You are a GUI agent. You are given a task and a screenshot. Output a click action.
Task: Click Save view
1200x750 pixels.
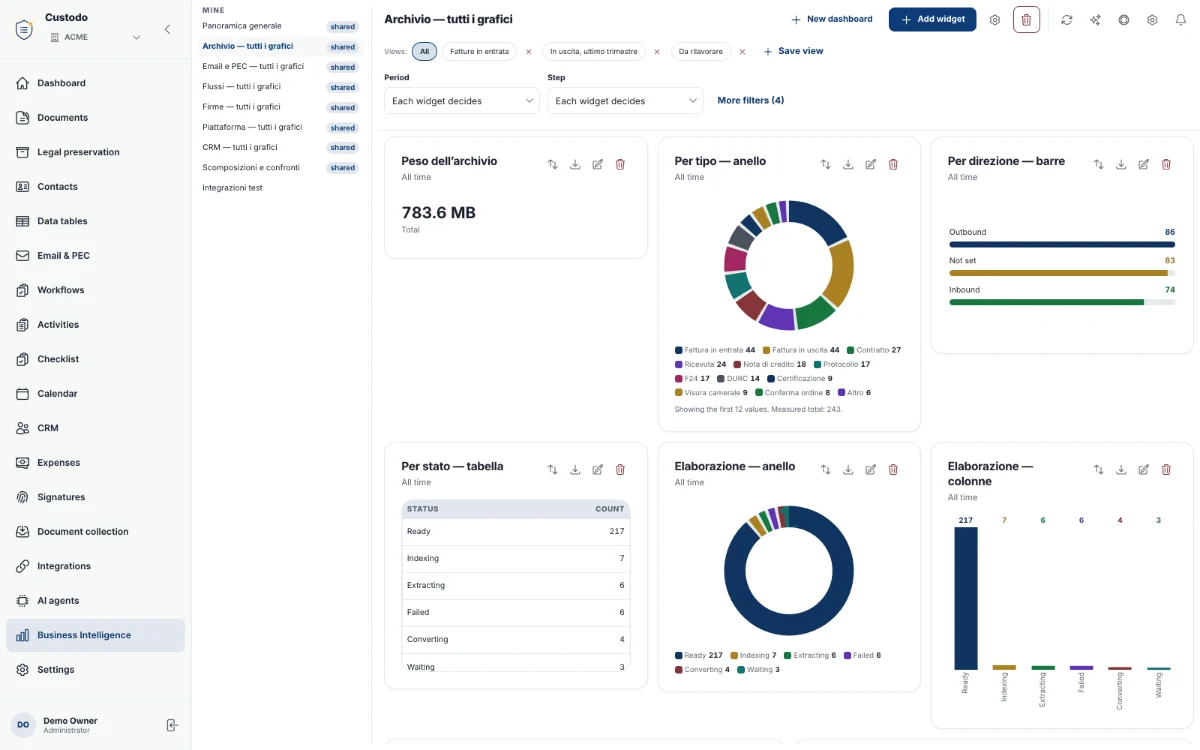click(x=793, y=51)
